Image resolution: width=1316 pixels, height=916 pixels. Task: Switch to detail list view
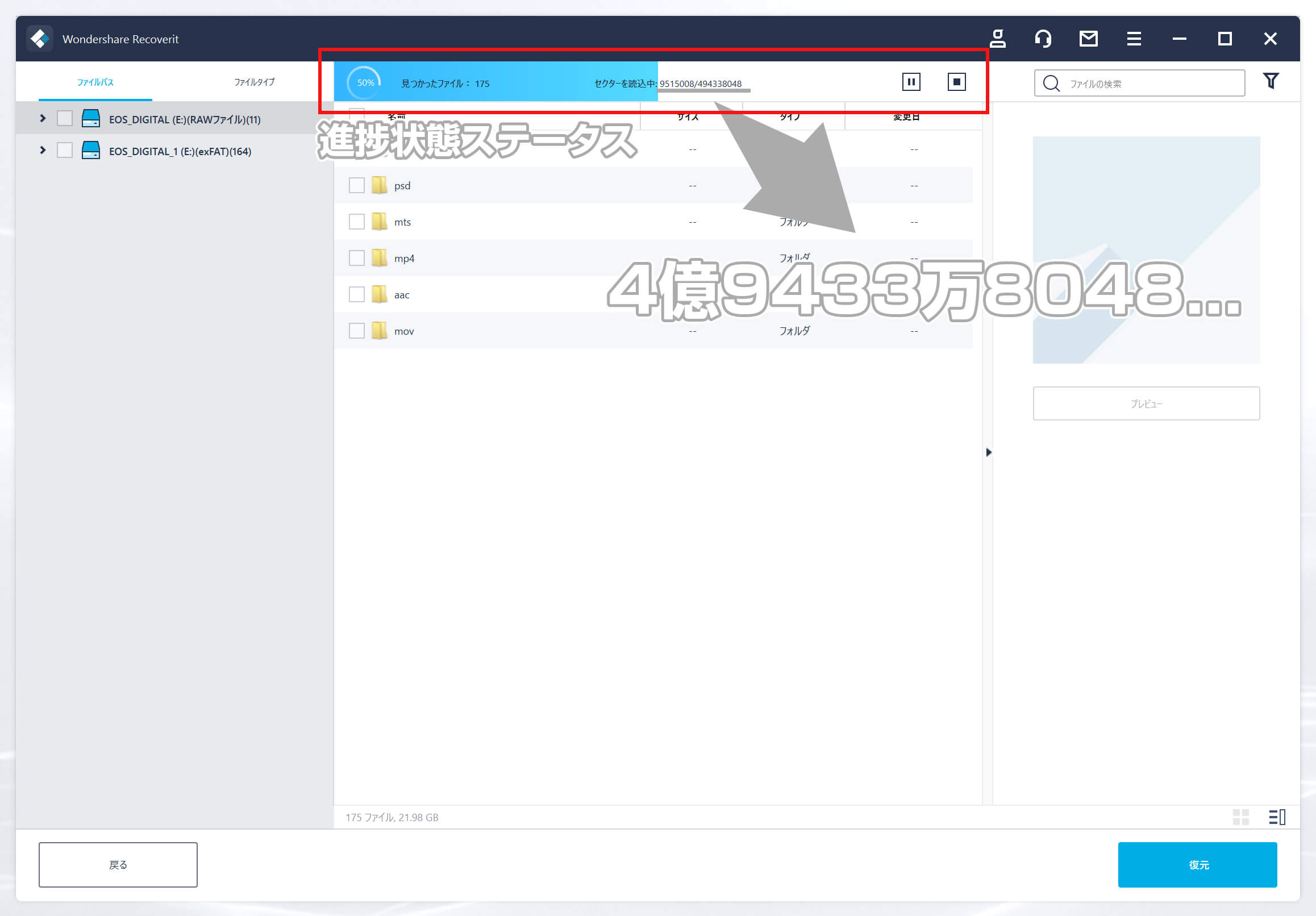[1277, 817]
